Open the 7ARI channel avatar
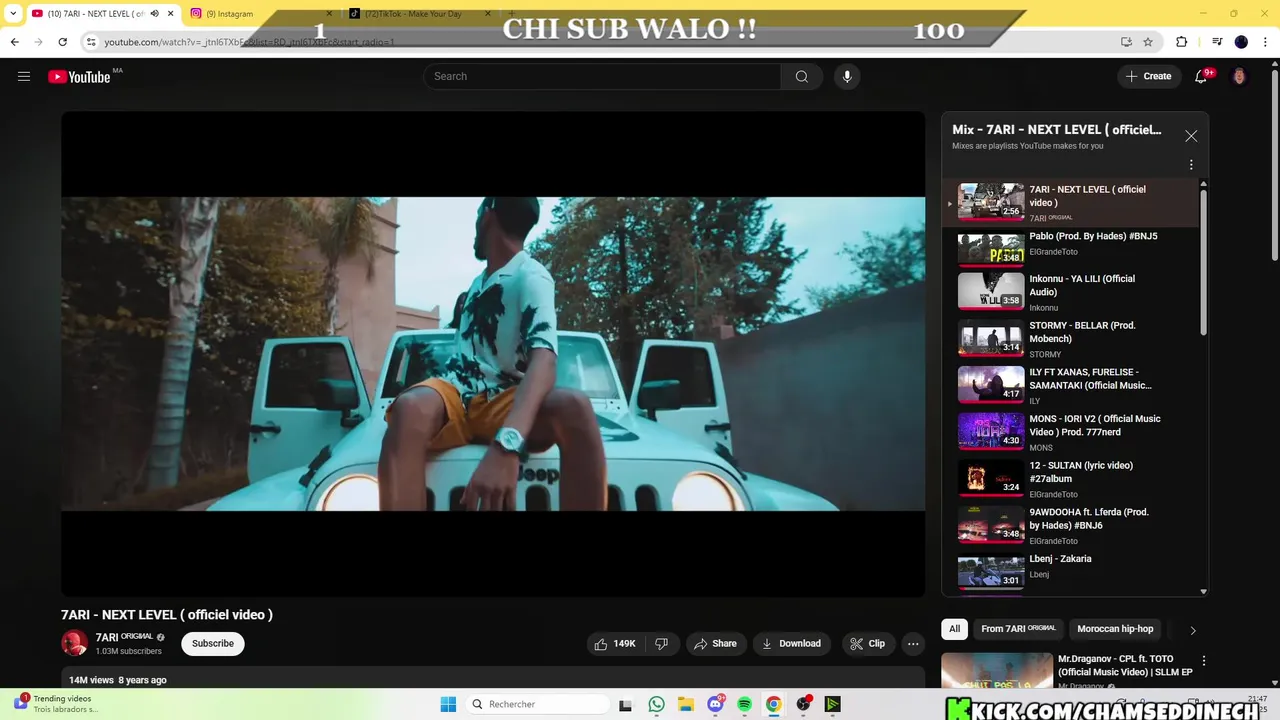Viewport: 1280px width, 720px height. [x=74, y=643]
